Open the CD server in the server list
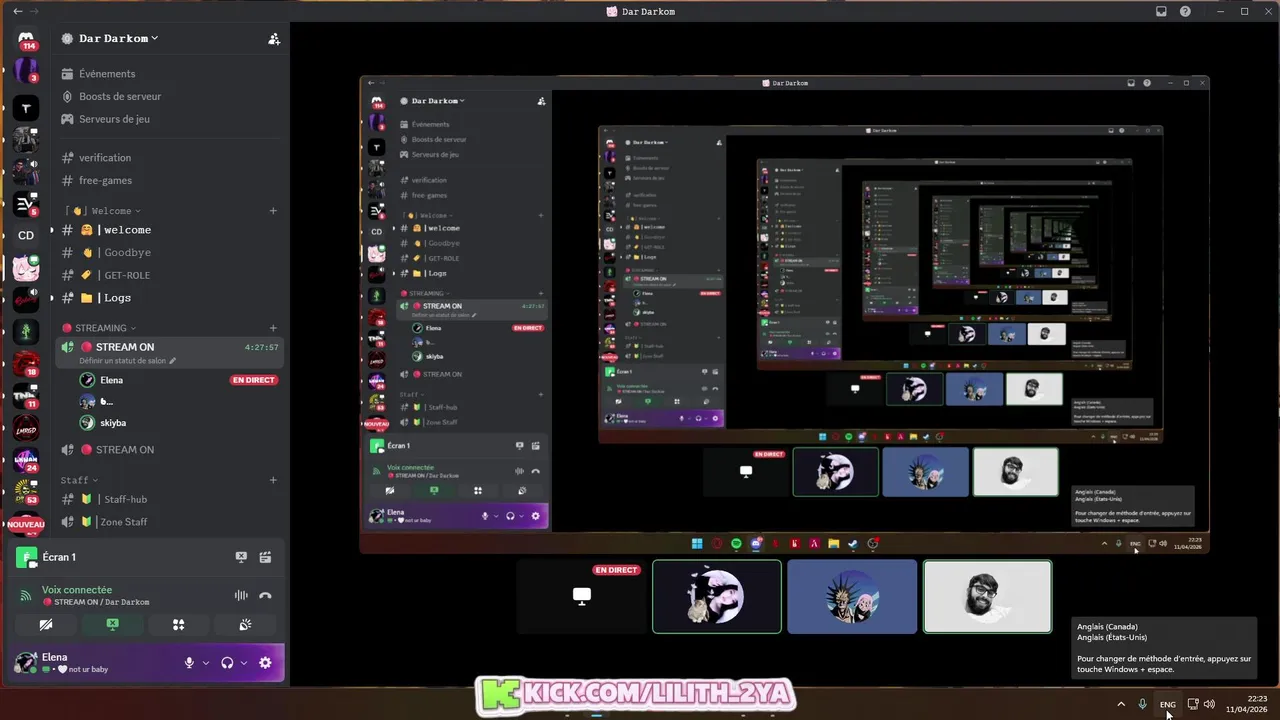 pyautogui.click(x=26, y=235)
